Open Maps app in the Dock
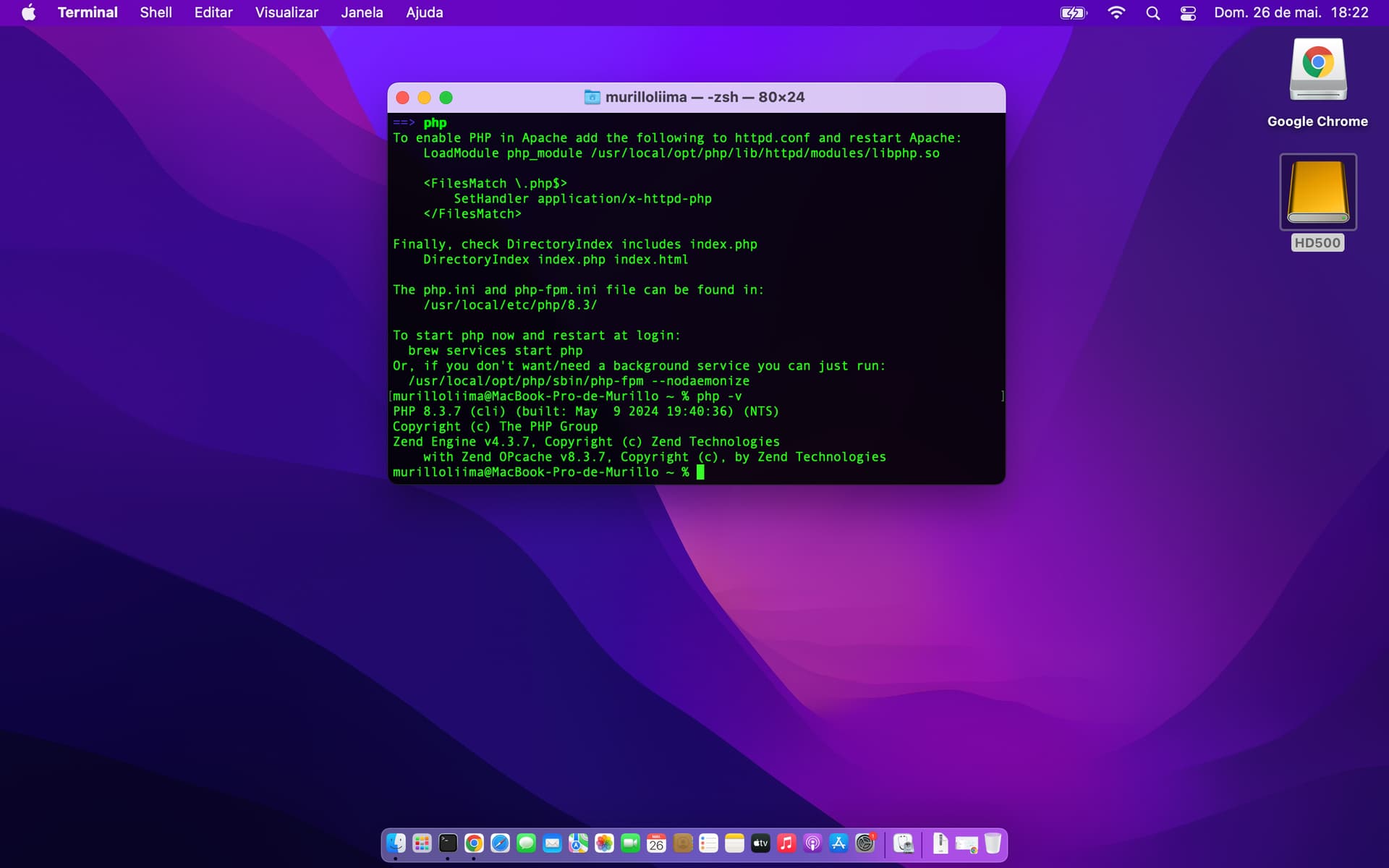This screenshot has width=1389, height=868. click(x=578, y=843)
